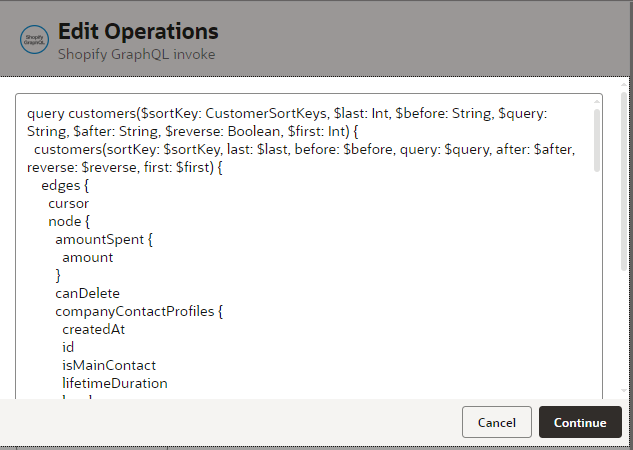
Task: Click the lifetimeDuration field line
Action: coord(114,383)
